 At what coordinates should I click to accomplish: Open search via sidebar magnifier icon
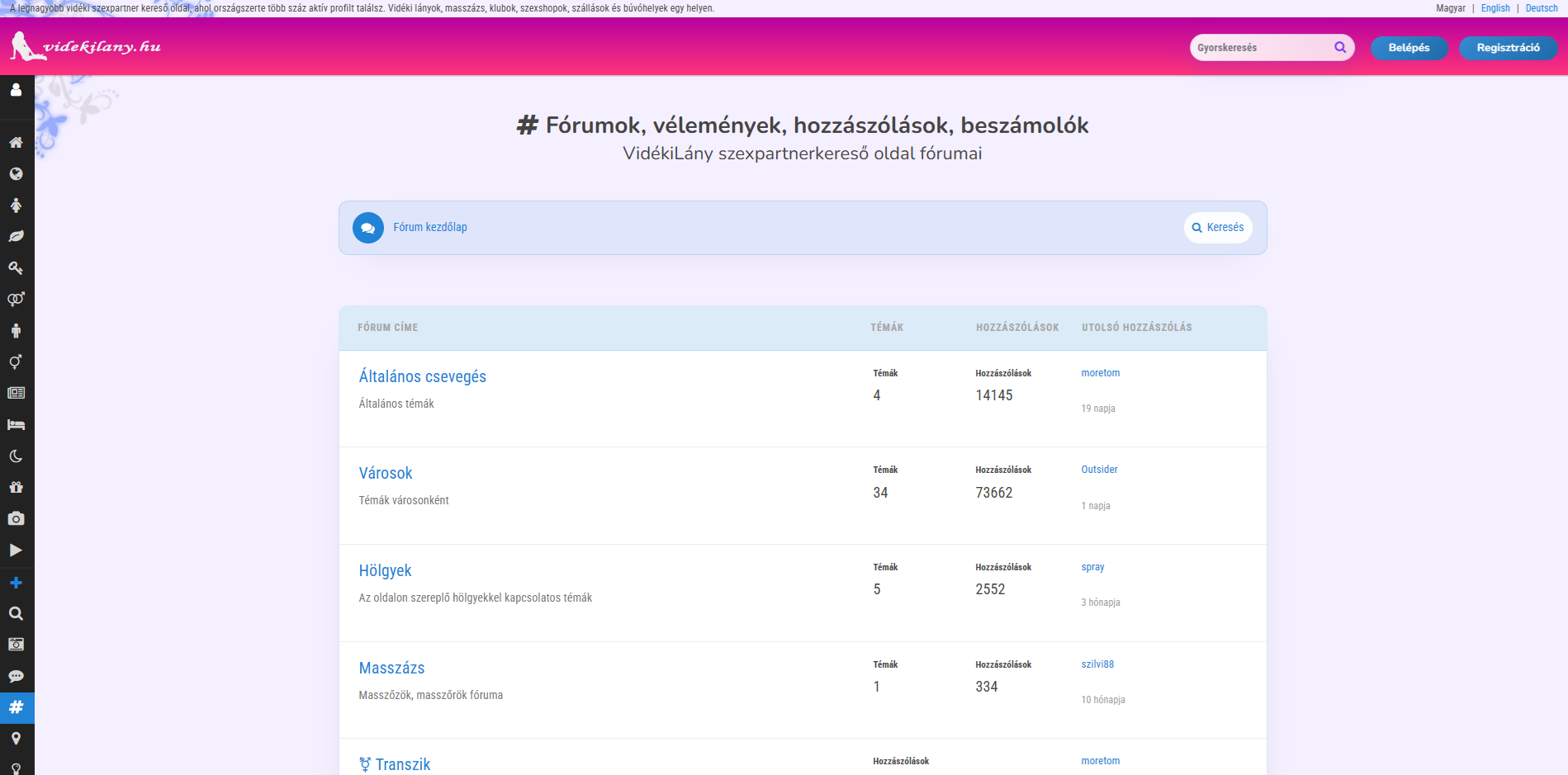[x=16, y=613]
